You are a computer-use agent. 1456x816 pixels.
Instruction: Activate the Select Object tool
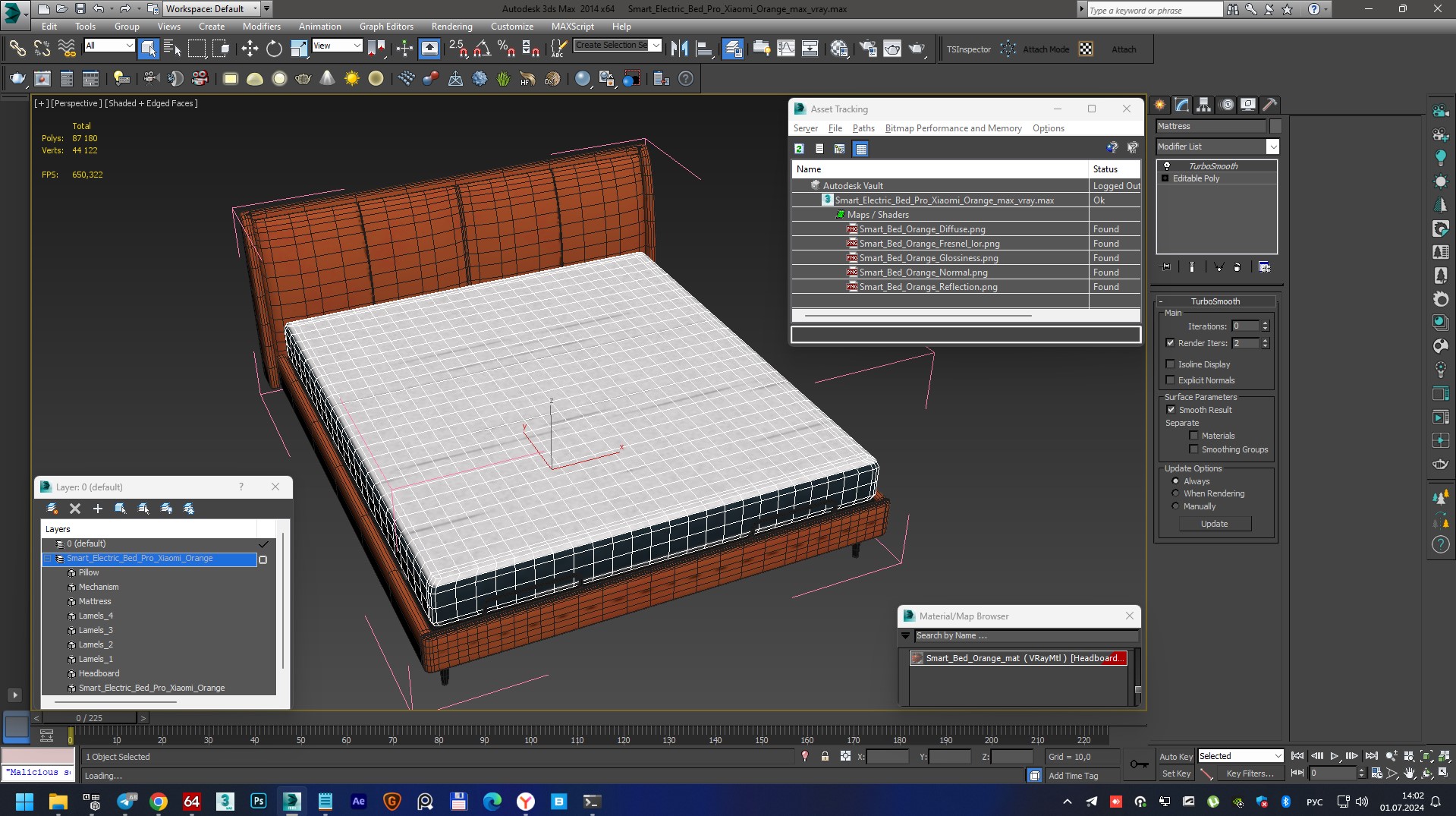pos(149,49)
